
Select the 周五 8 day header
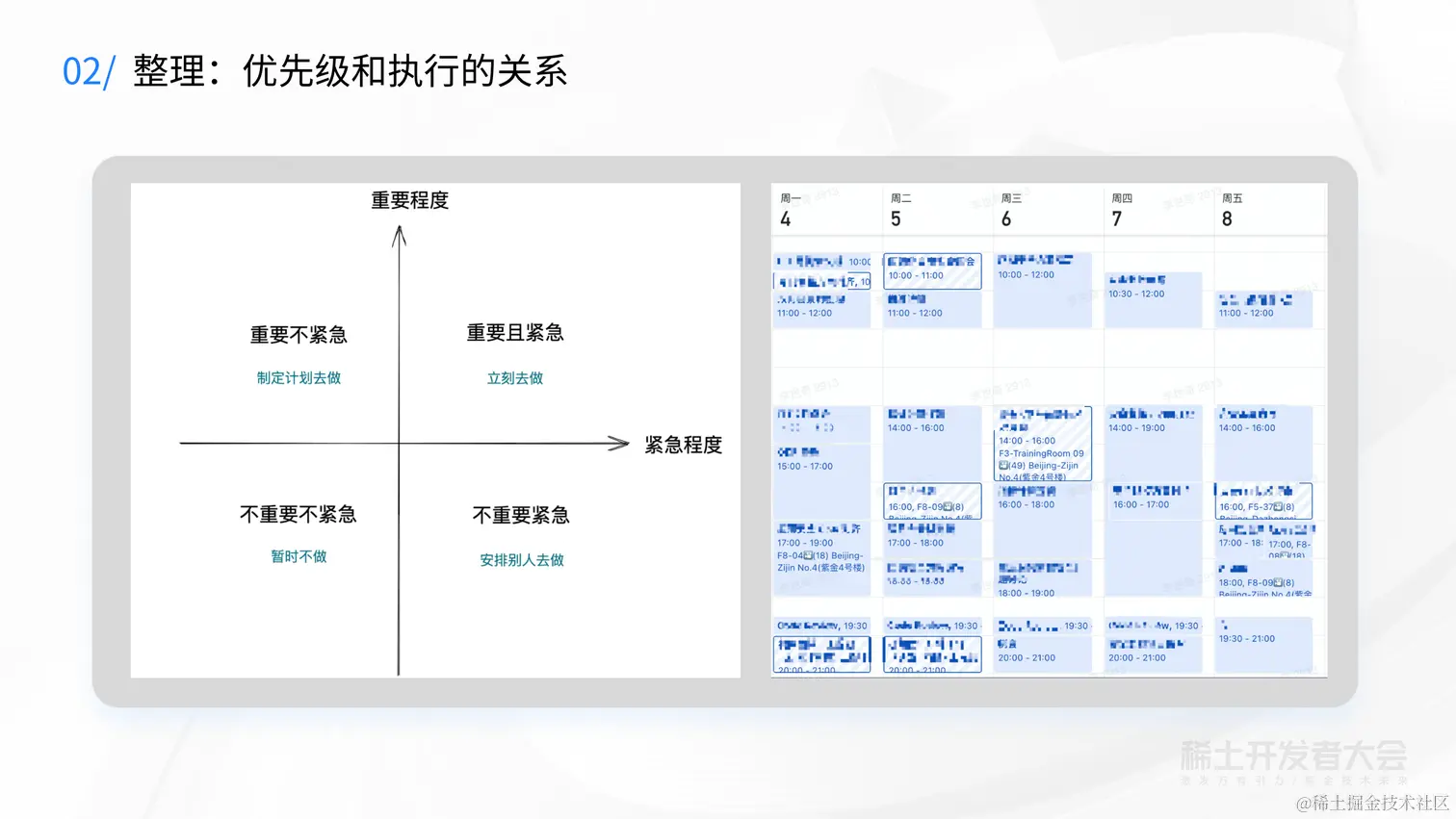click(x=1232, y=210)
